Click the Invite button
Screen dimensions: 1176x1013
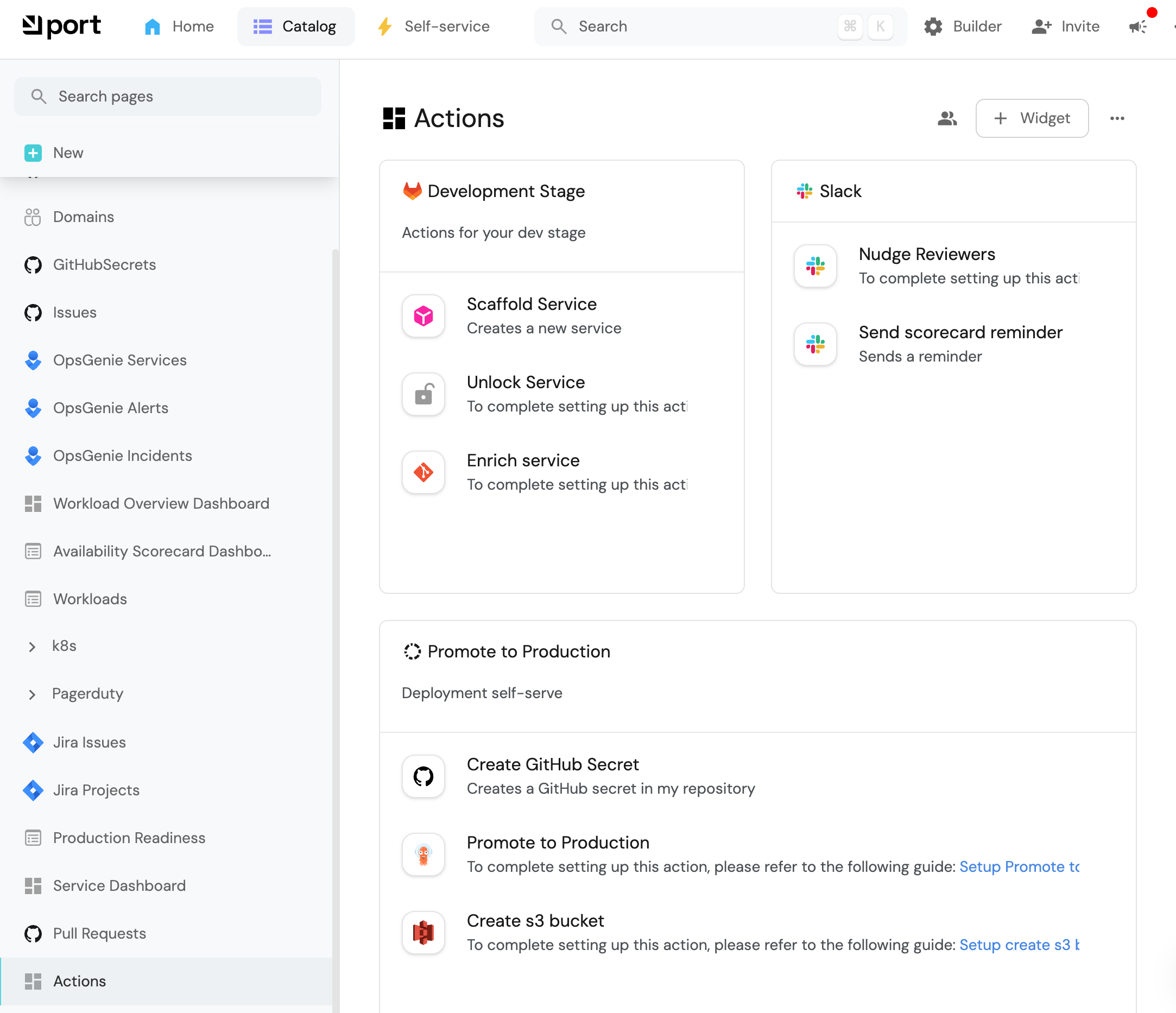[1065, 26]
